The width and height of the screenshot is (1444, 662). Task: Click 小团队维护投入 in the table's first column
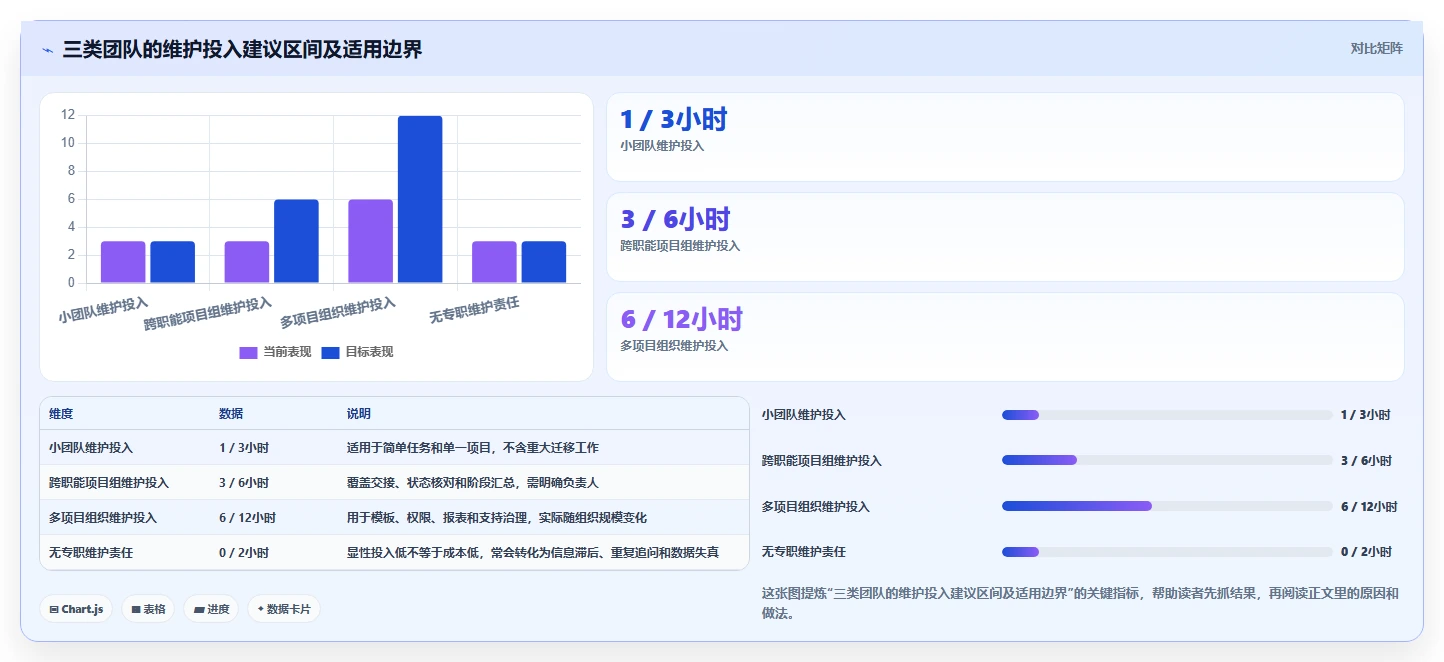point(91,447)
